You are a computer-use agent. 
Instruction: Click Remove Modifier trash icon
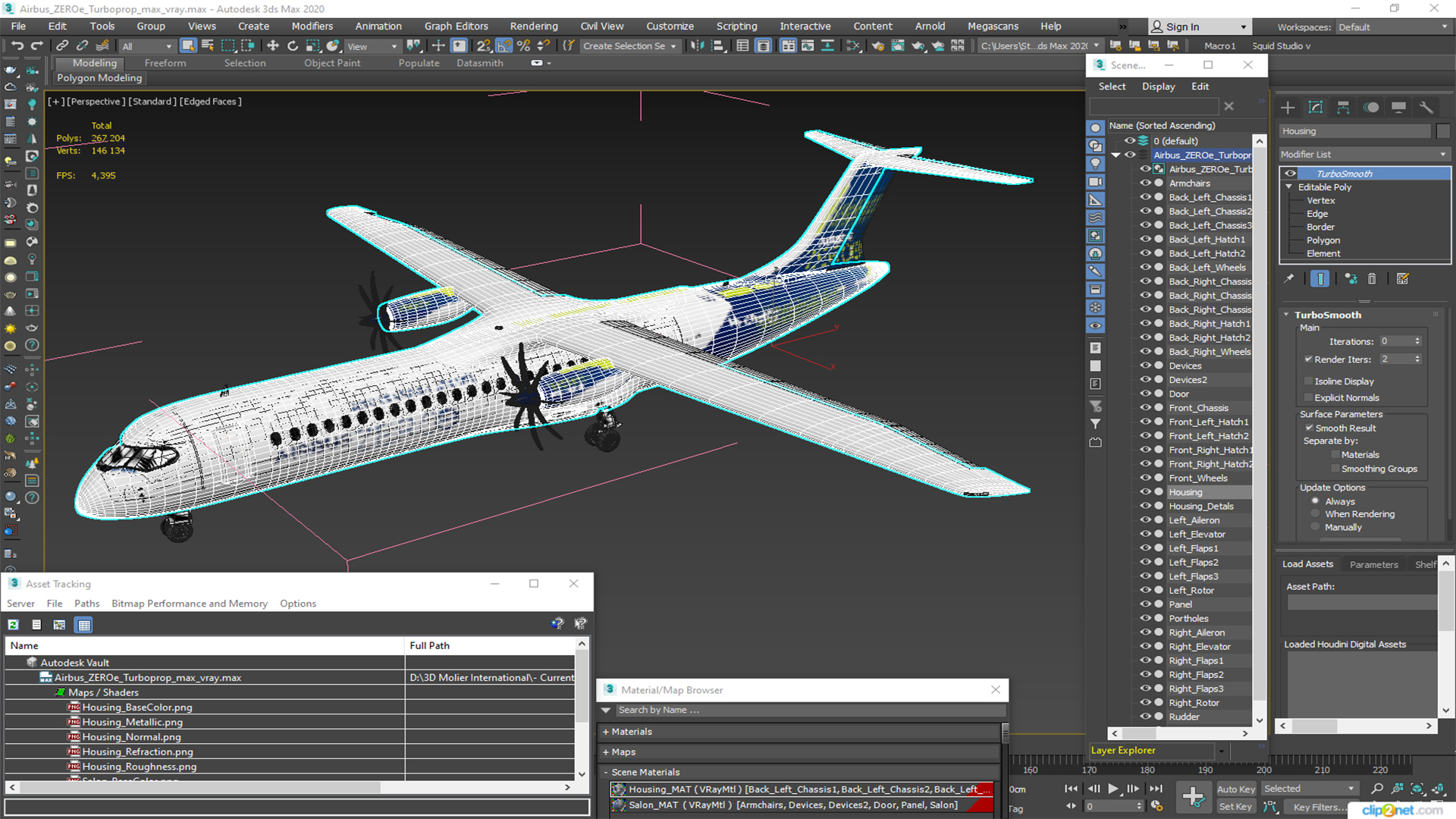coord(1372,279)
